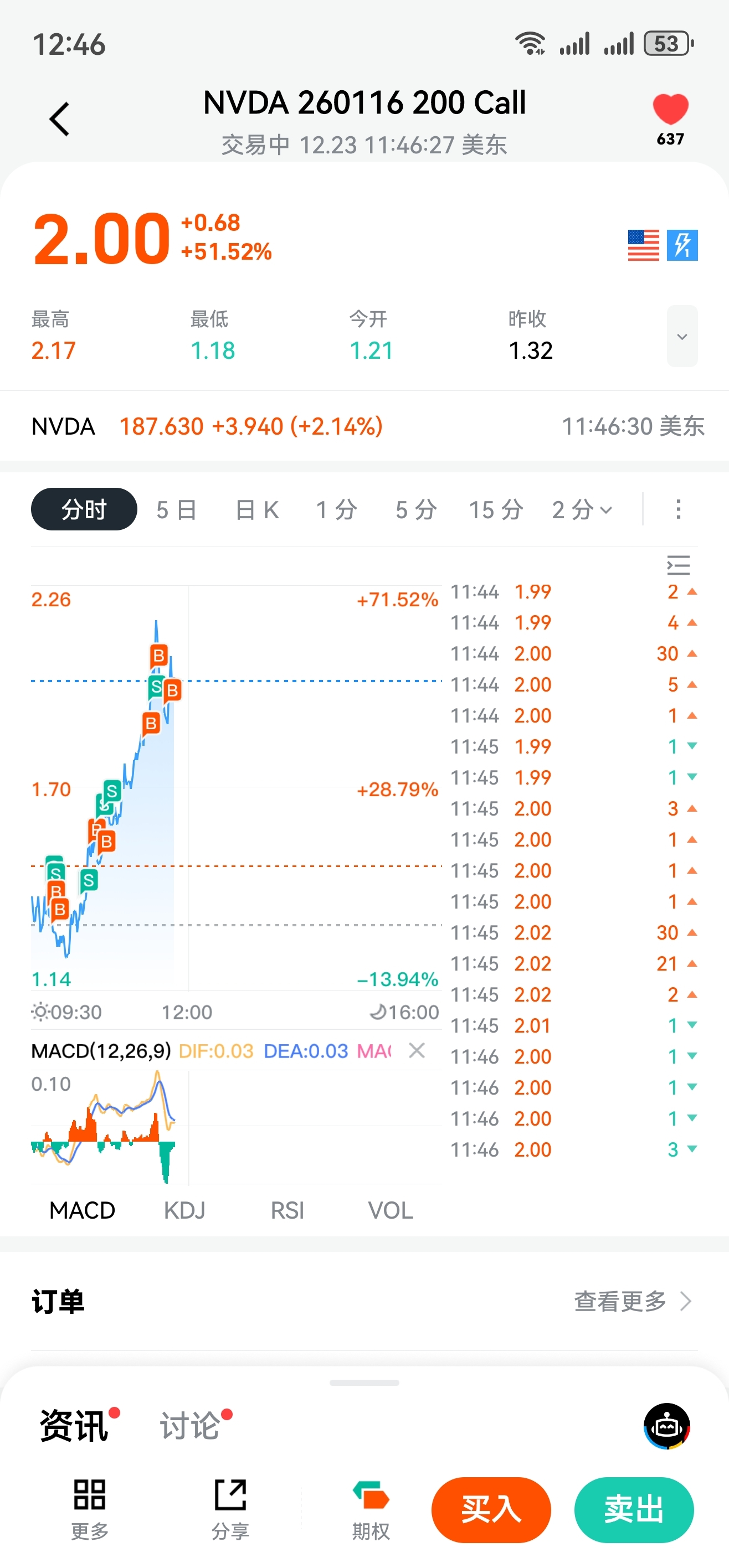Select the 分时 intraday chart tab

coord(84,509)
